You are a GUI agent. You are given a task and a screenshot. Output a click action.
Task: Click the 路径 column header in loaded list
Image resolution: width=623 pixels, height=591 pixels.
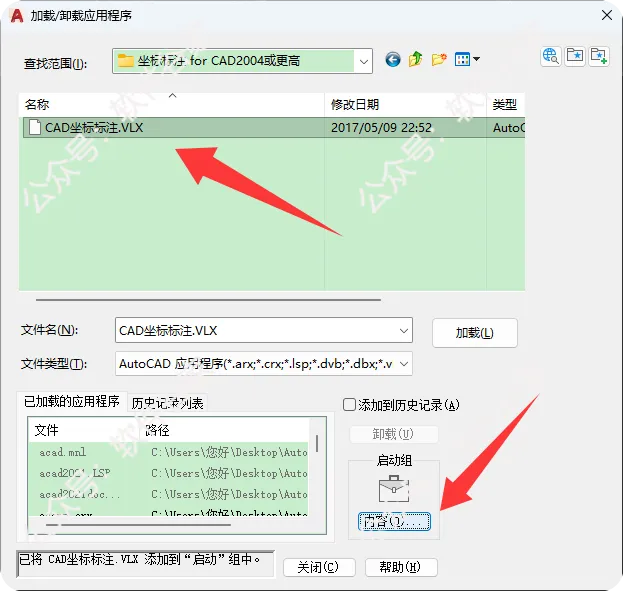click(224, 430)
